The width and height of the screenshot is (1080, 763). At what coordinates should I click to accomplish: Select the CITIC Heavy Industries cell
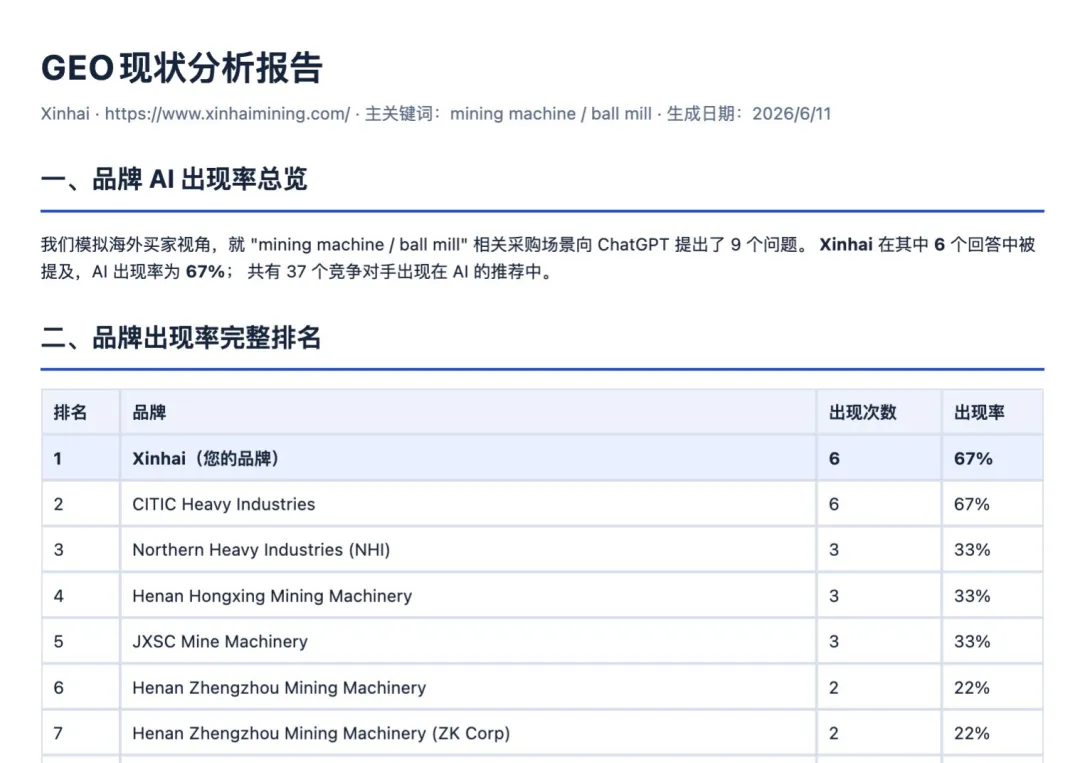(468, 504)
